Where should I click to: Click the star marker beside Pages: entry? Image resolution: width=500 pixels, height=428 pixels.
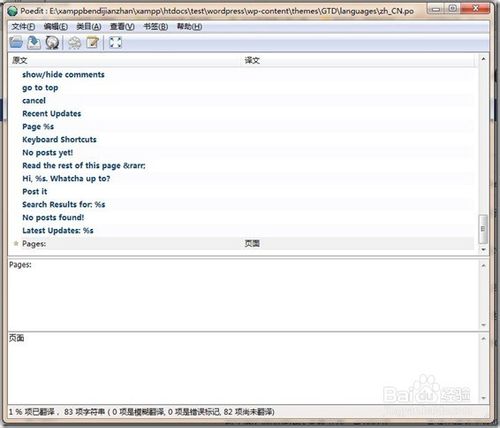pyautogui.click(x=16, y=244)
